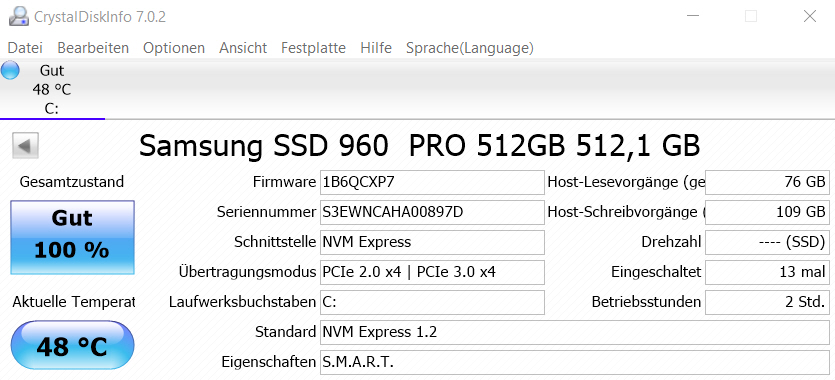This screenshot has width=835, height=380.
Task: Click the Firmware label
Action: coord(284,183)
